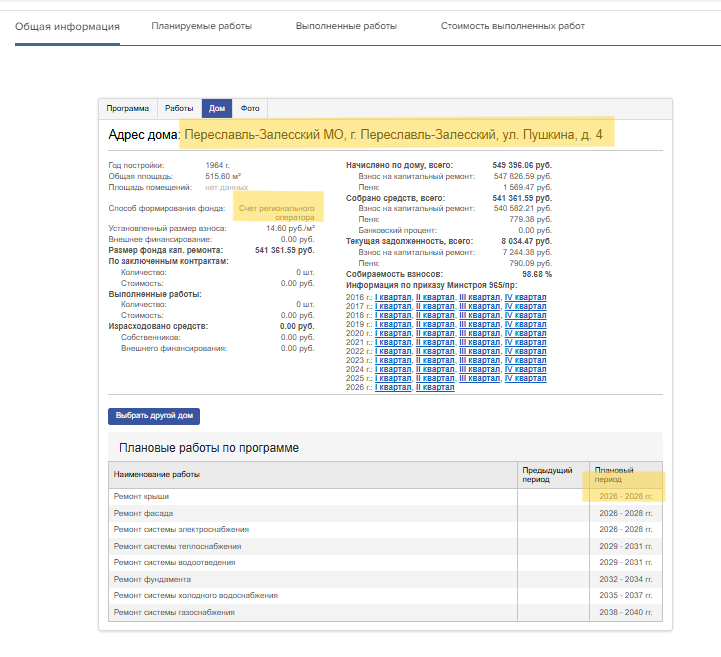721x657 pixels.
Task: Open 2020 III квартал report link
Action: (480, 333)
